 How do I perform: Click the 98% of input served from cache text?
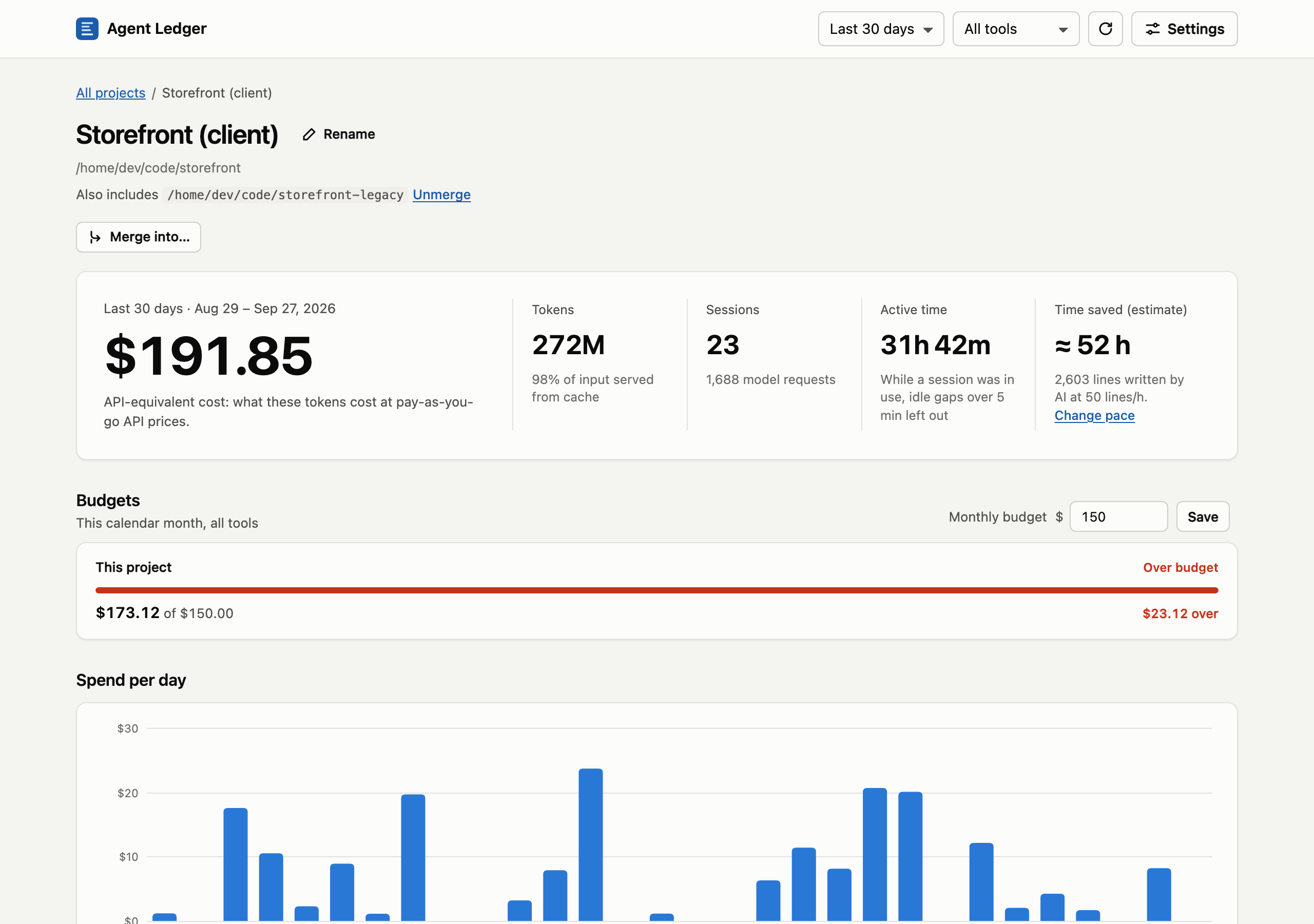pyautogui.click(x=592, y=388)
